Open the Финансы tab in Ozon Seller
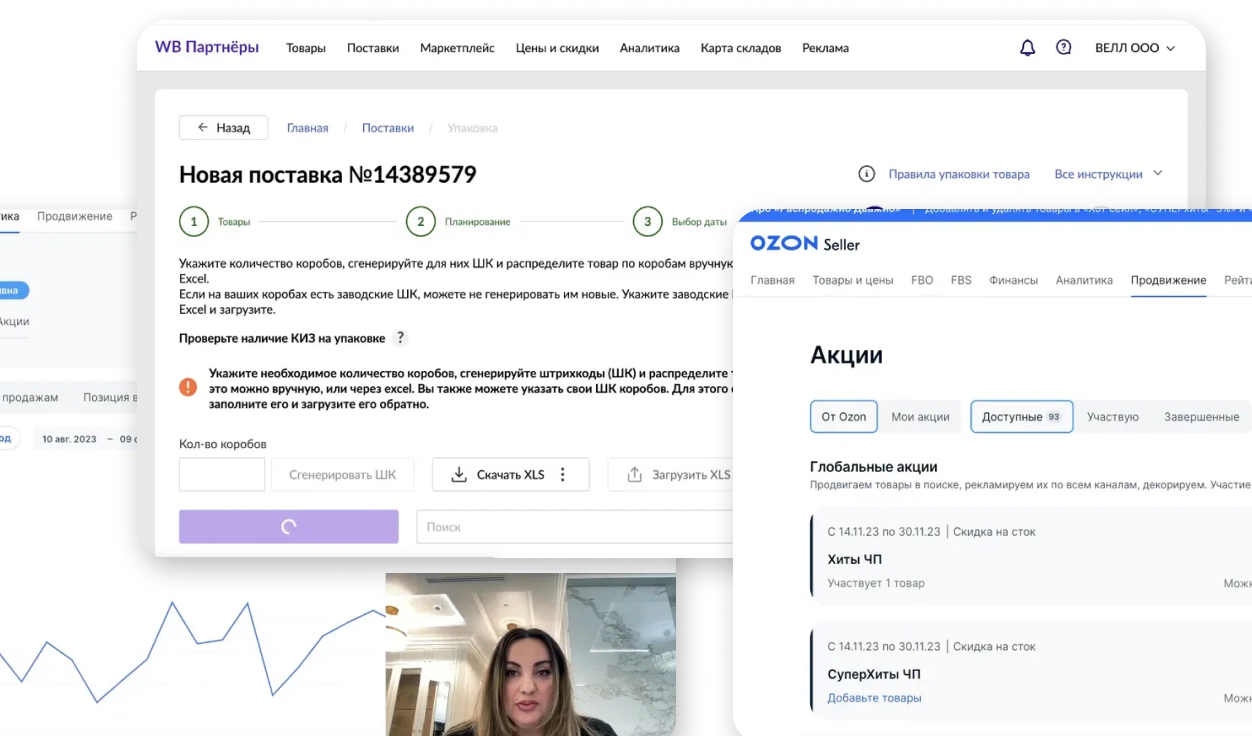The height and width of the screenshot is (736, 1252). click(x=1014, y=280)
